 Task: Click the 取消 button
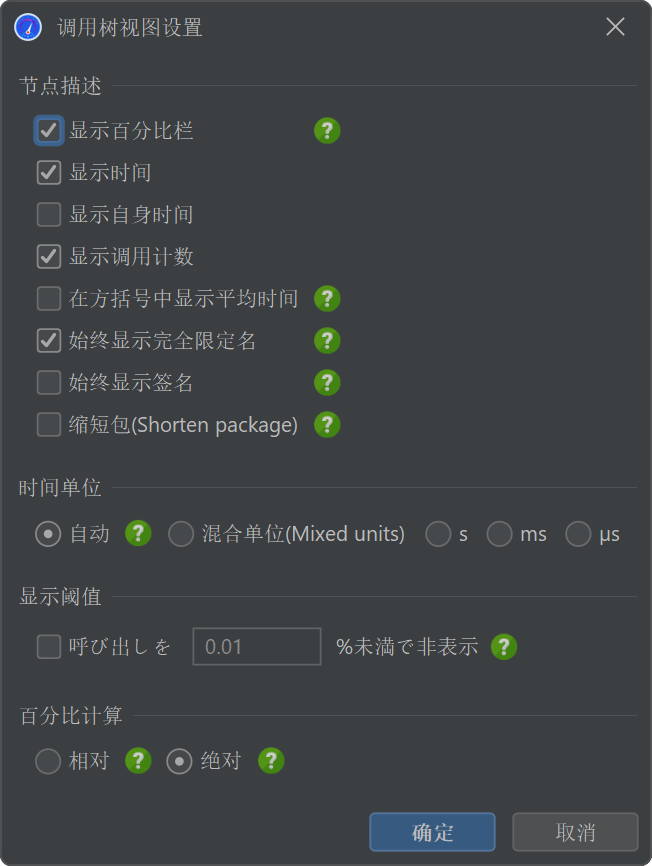(575, 832)
